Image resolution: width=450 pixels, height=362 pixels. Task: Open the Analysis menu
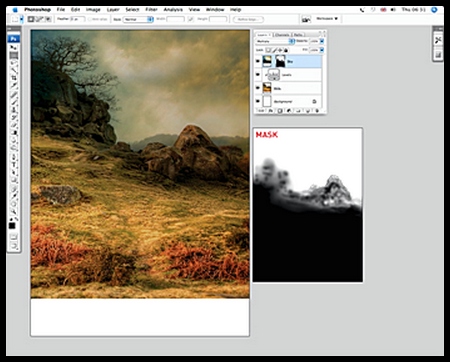(x=173, y=10)
